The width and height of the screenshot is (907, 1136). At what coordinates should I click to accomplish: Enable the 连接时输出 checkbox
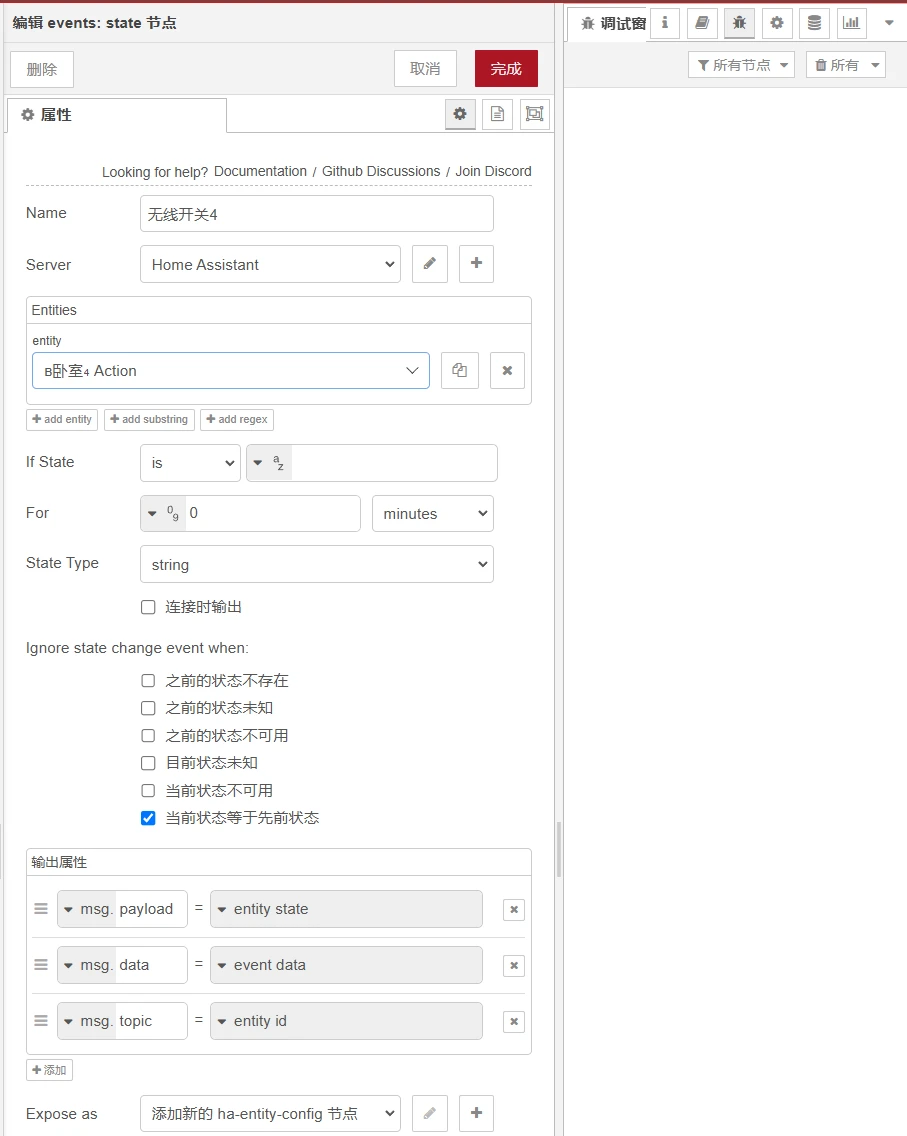click(x=149, y=607)
